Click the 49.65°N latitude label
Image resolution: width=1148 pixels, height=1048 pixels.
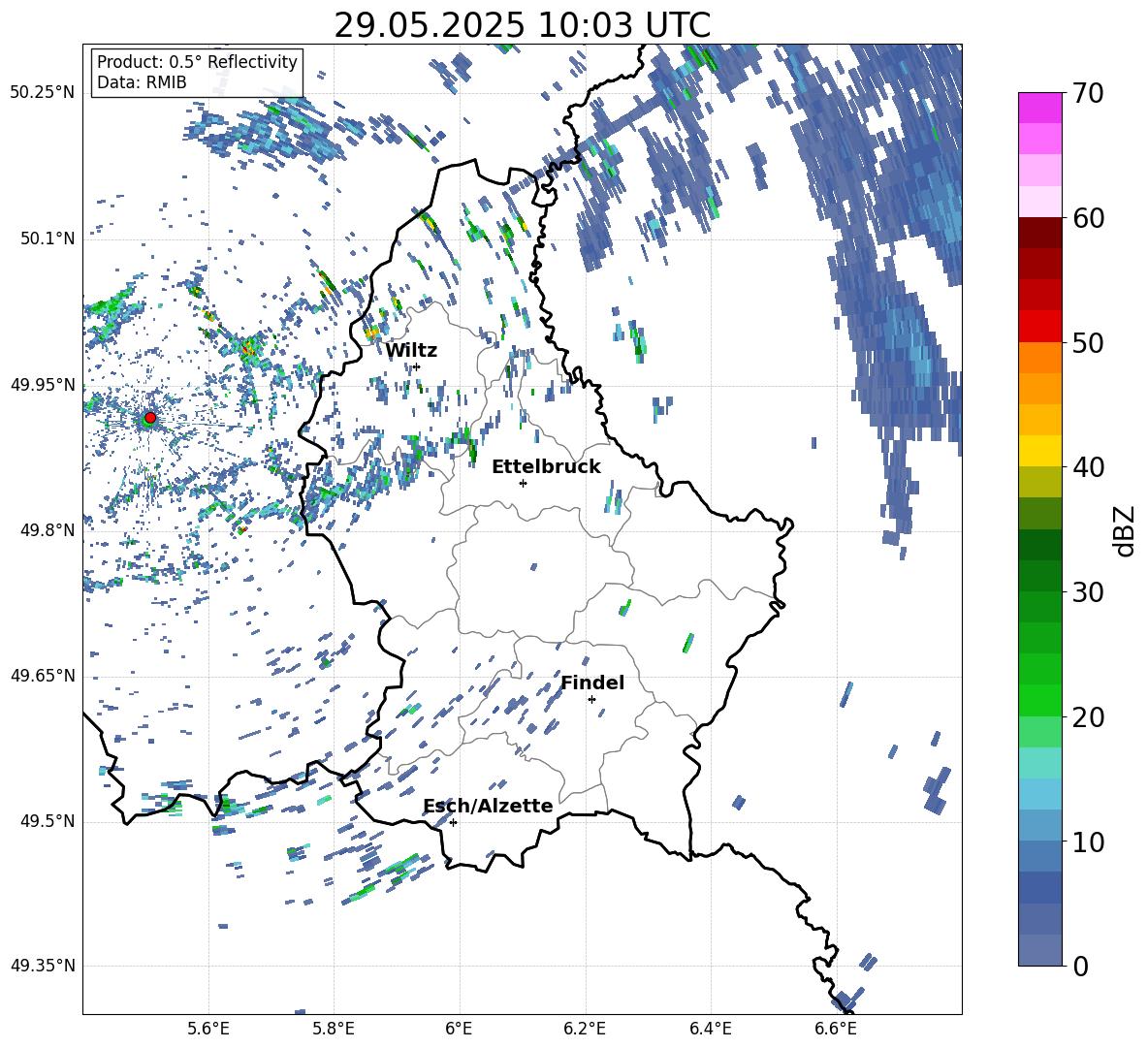click(x=43, y=676)
